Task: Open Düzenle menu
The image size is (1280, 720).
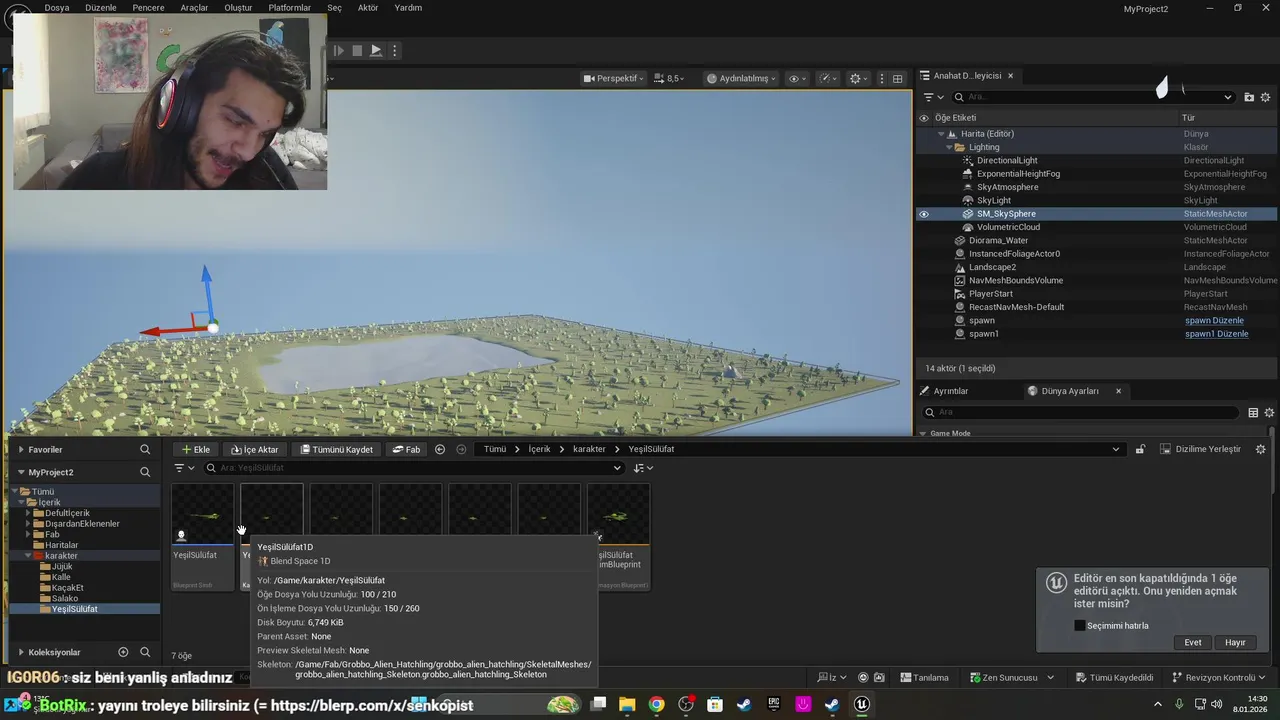Action: [101, 8]
